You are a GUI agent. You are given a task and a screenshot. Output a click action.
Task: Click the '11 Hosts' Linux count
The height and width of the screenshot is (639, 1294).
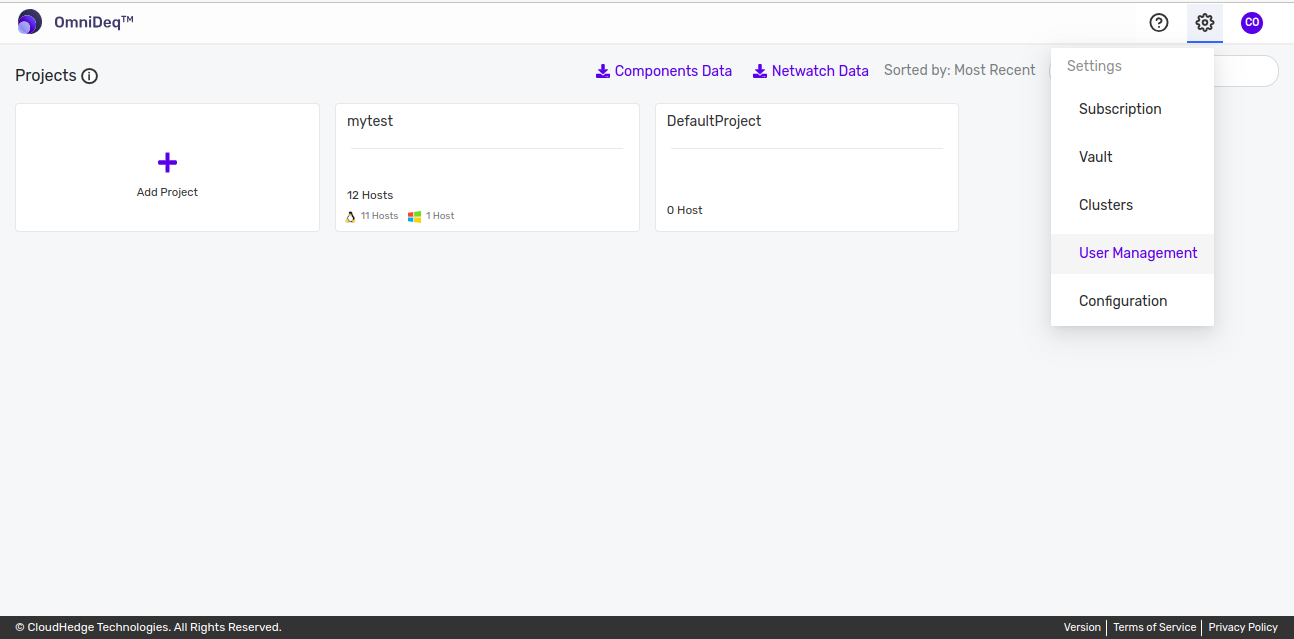[379, 216]
